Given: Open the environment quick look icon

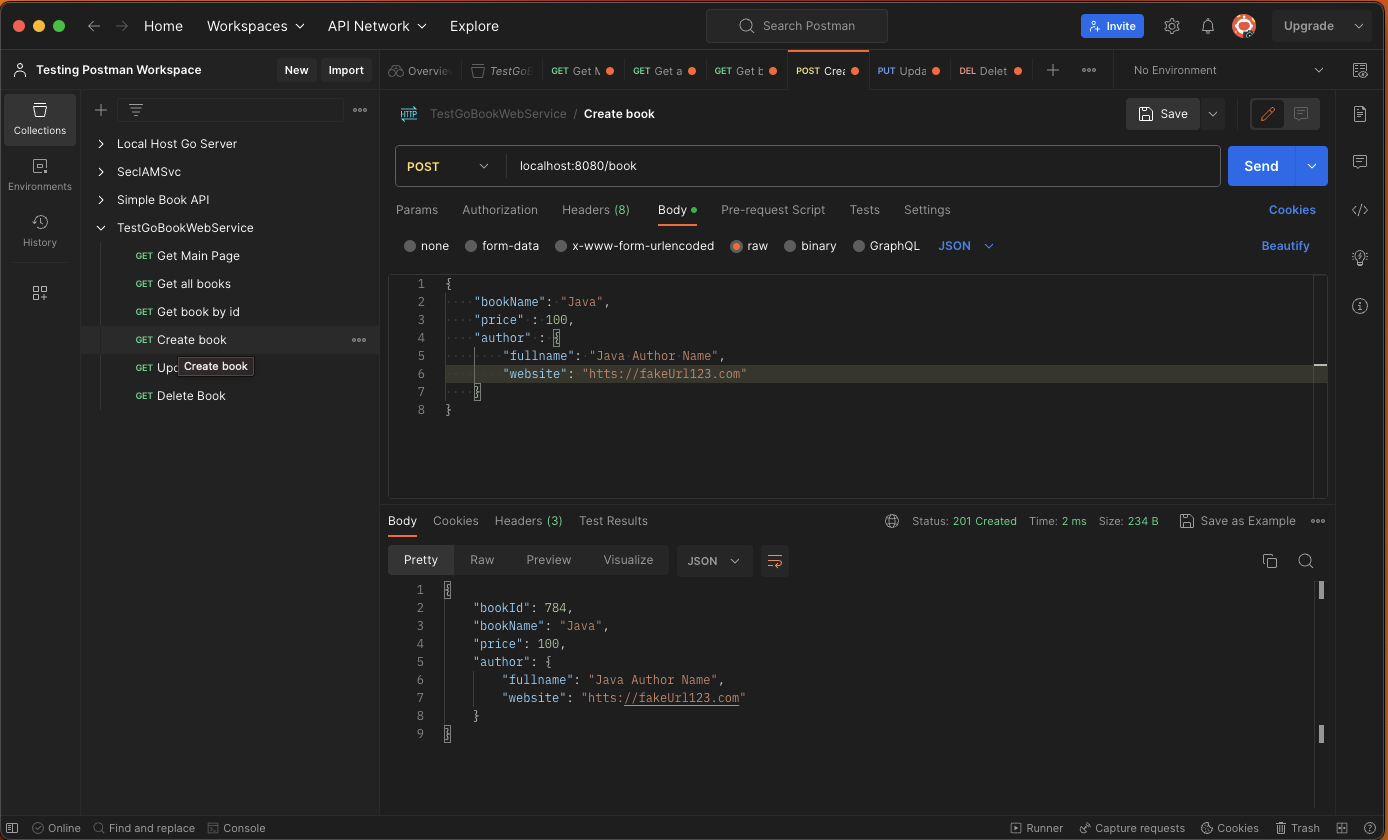Looking at the screenshot, I should click(x=1360, y=70).
